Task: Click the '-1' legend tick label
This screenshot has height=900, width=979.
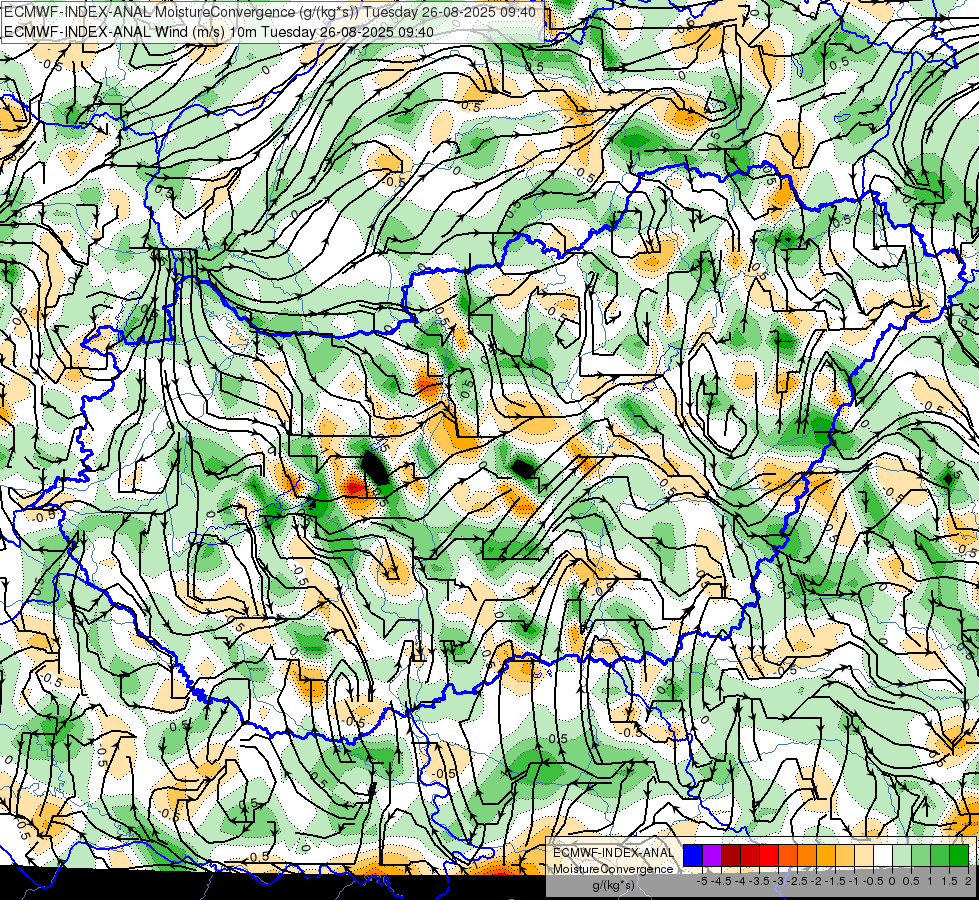Action: [854, 881]
